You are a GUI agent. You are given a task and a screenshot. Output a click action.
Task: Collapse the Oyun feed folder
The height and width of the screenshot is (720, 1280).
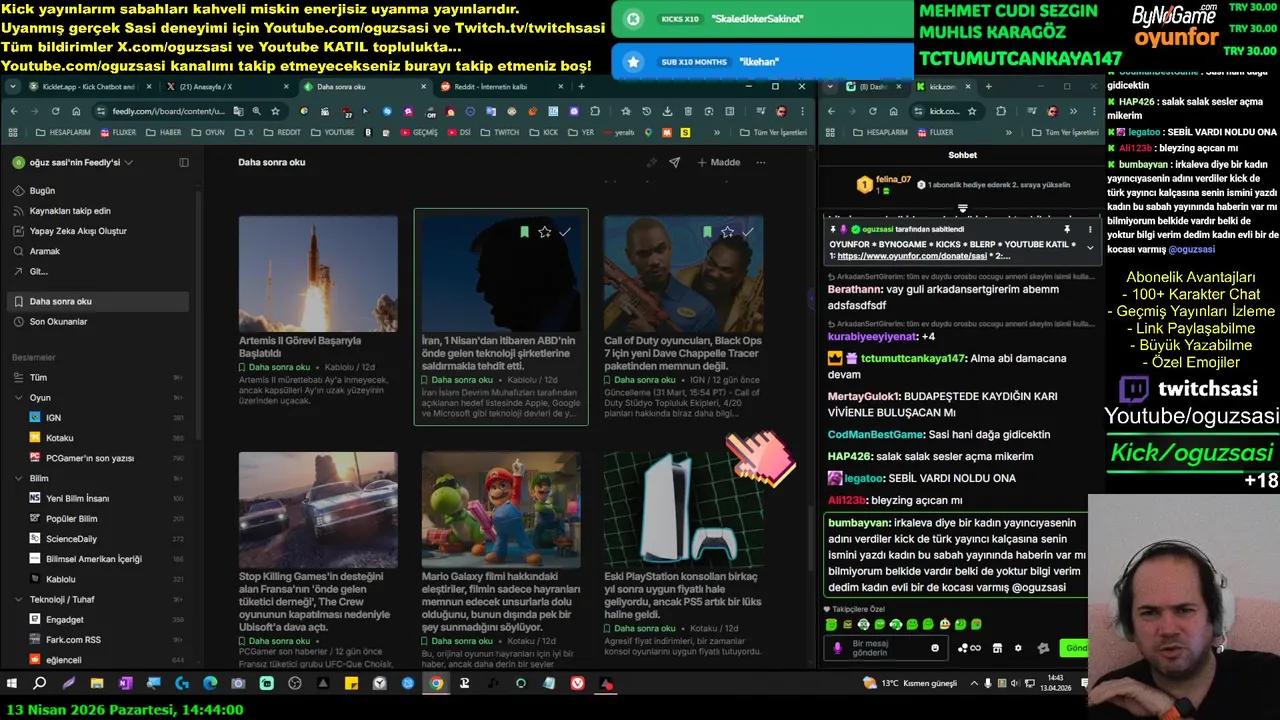(19, 397)
